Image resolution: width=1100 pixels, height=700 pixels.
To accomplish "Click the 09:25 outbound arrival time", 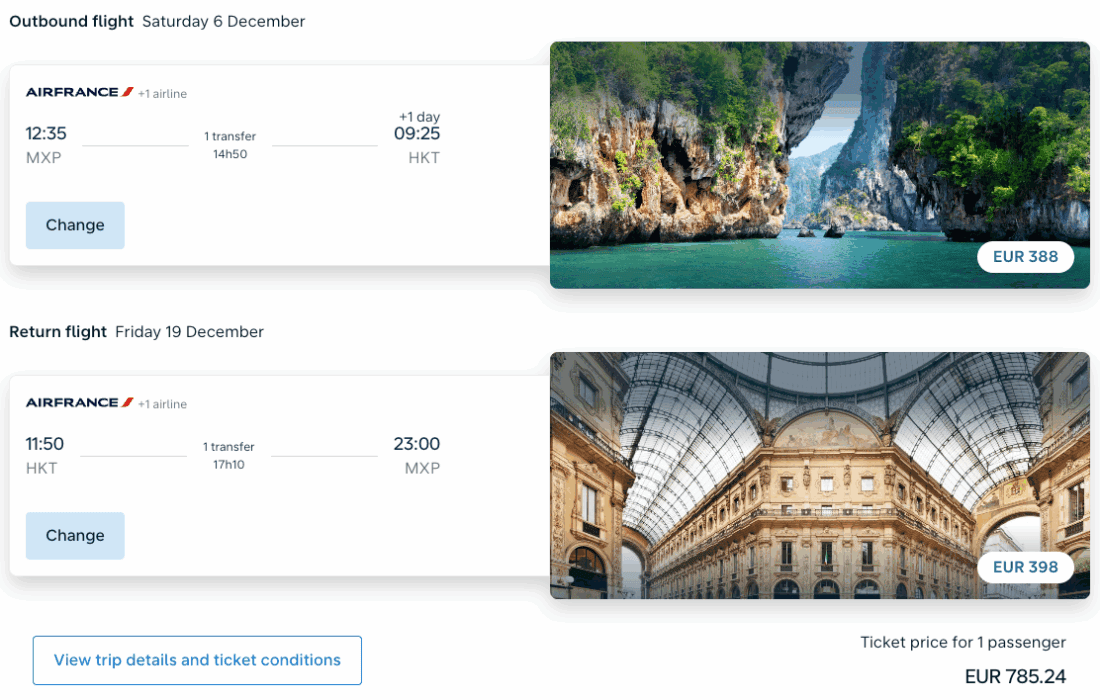I will (x=416, y=134).
